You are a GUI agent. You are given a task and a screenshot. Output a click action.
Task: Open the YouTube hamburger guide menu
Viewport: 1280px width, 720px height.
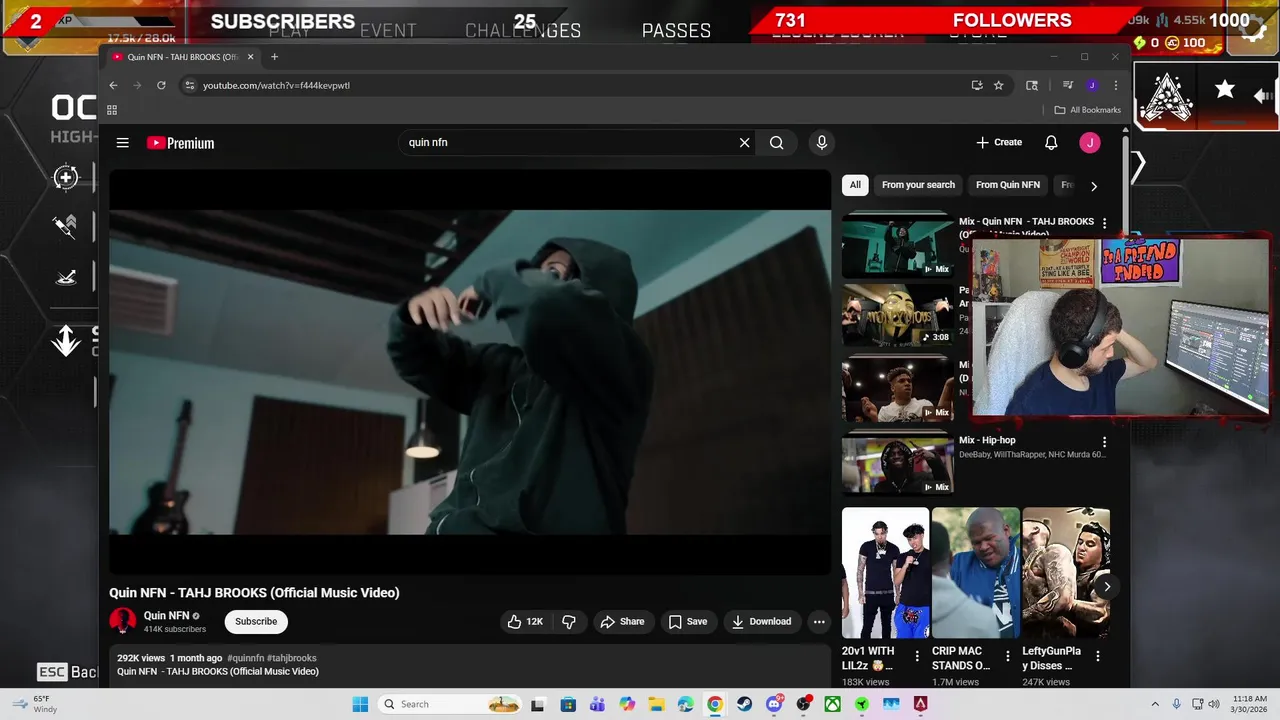click(122, 143)
